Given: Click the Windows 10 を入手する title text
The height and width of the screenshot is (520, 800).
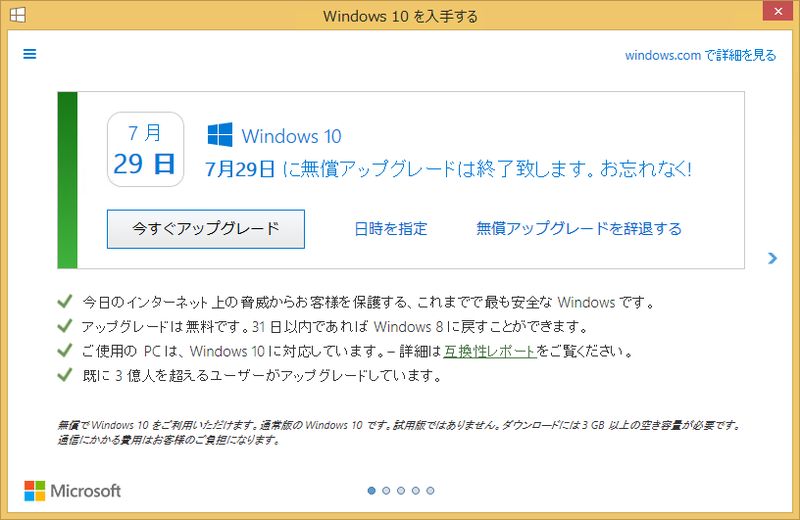Looking at the screenshot, I should point(401,16).
